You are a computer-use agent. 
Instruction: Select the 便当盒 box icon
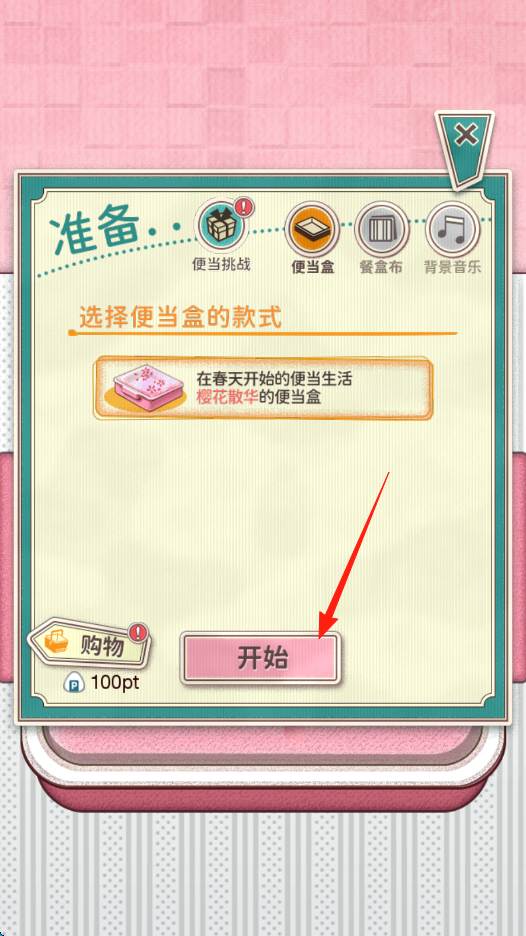312,229
